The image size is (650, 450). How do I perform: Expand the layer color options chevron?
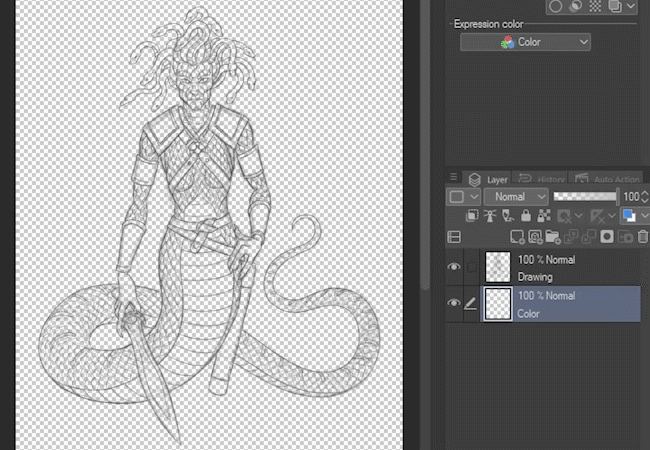(644, 216)
